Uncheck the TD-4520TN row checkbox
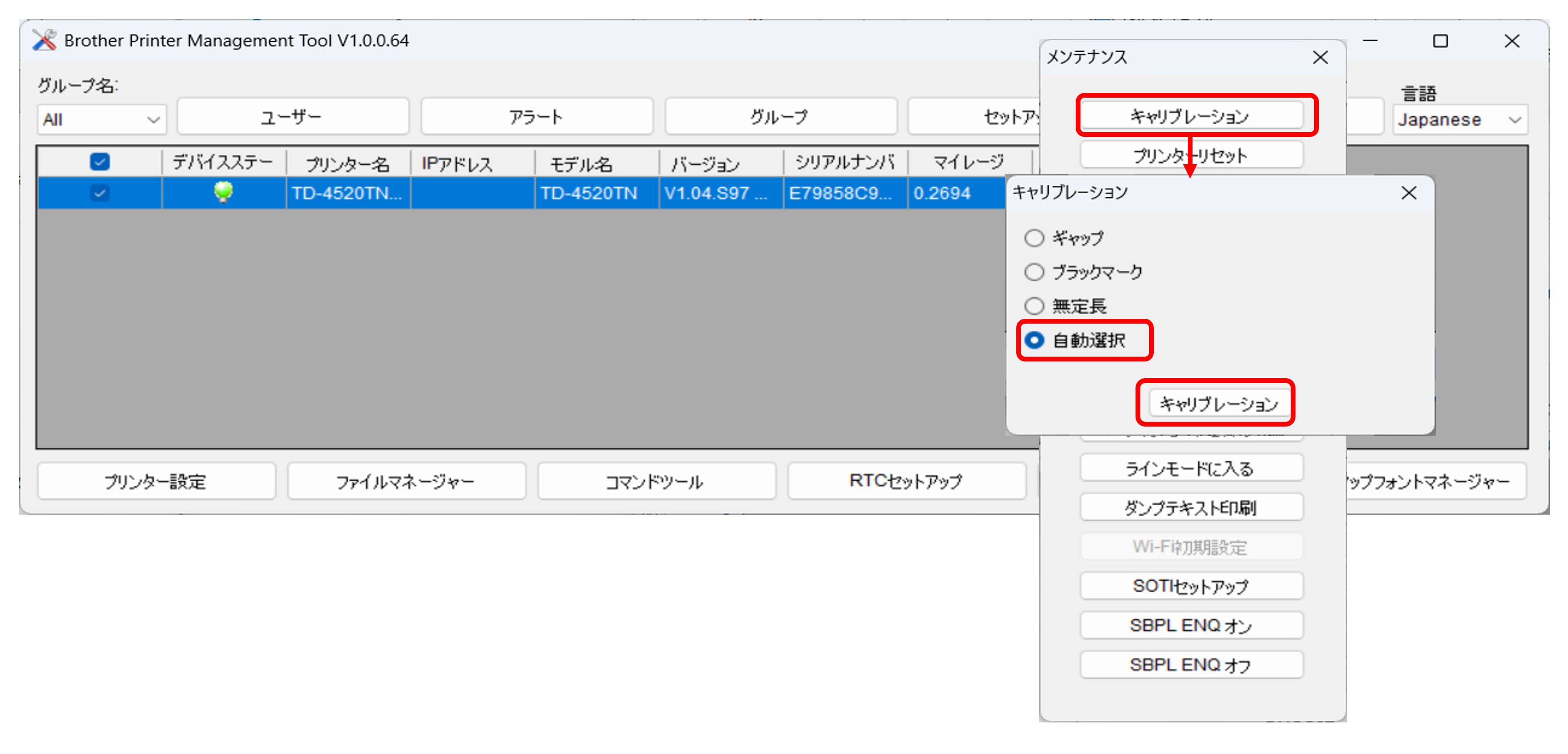 [x=100, y=193]
